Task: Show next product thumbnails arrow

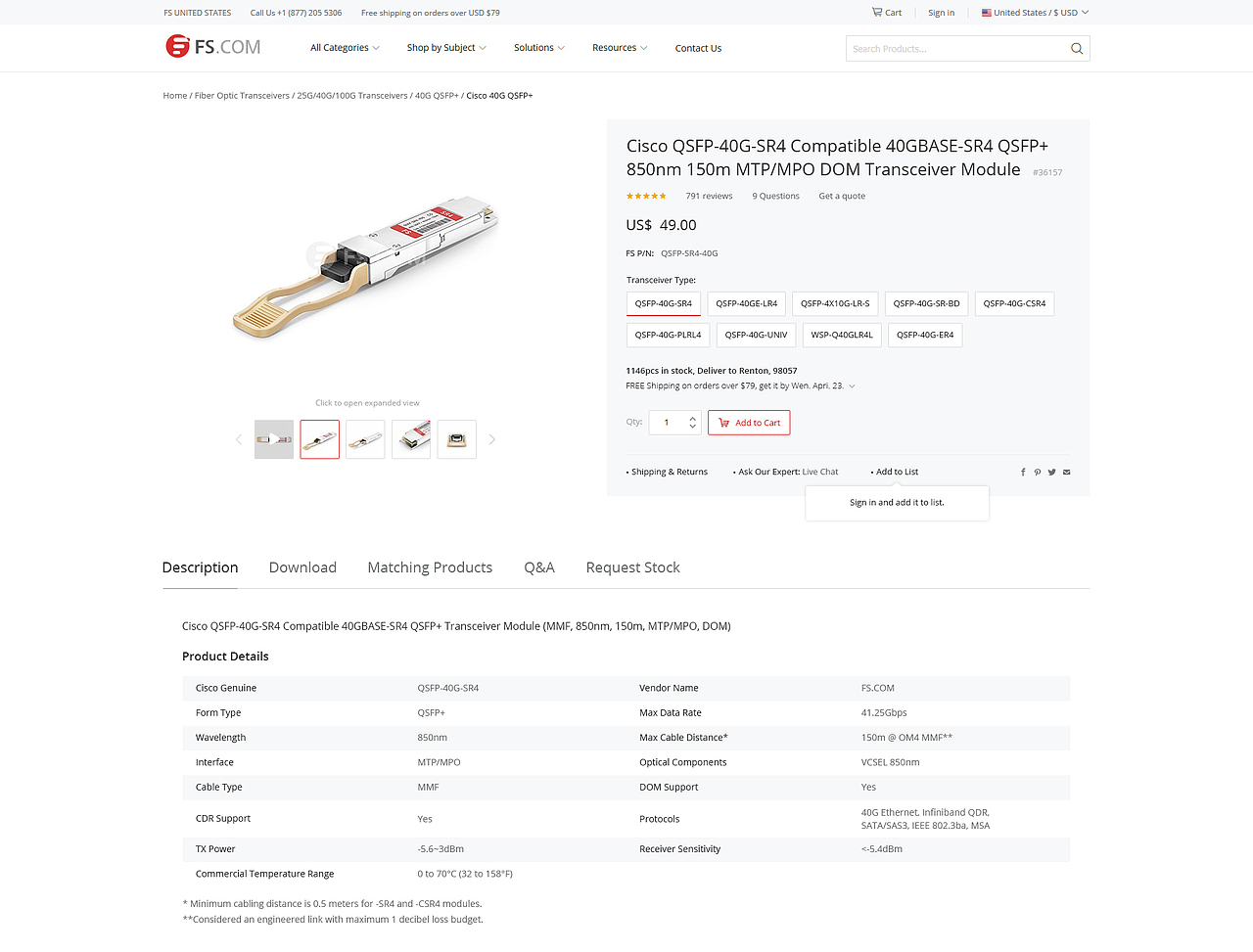Action: click(x=491, y=440)
